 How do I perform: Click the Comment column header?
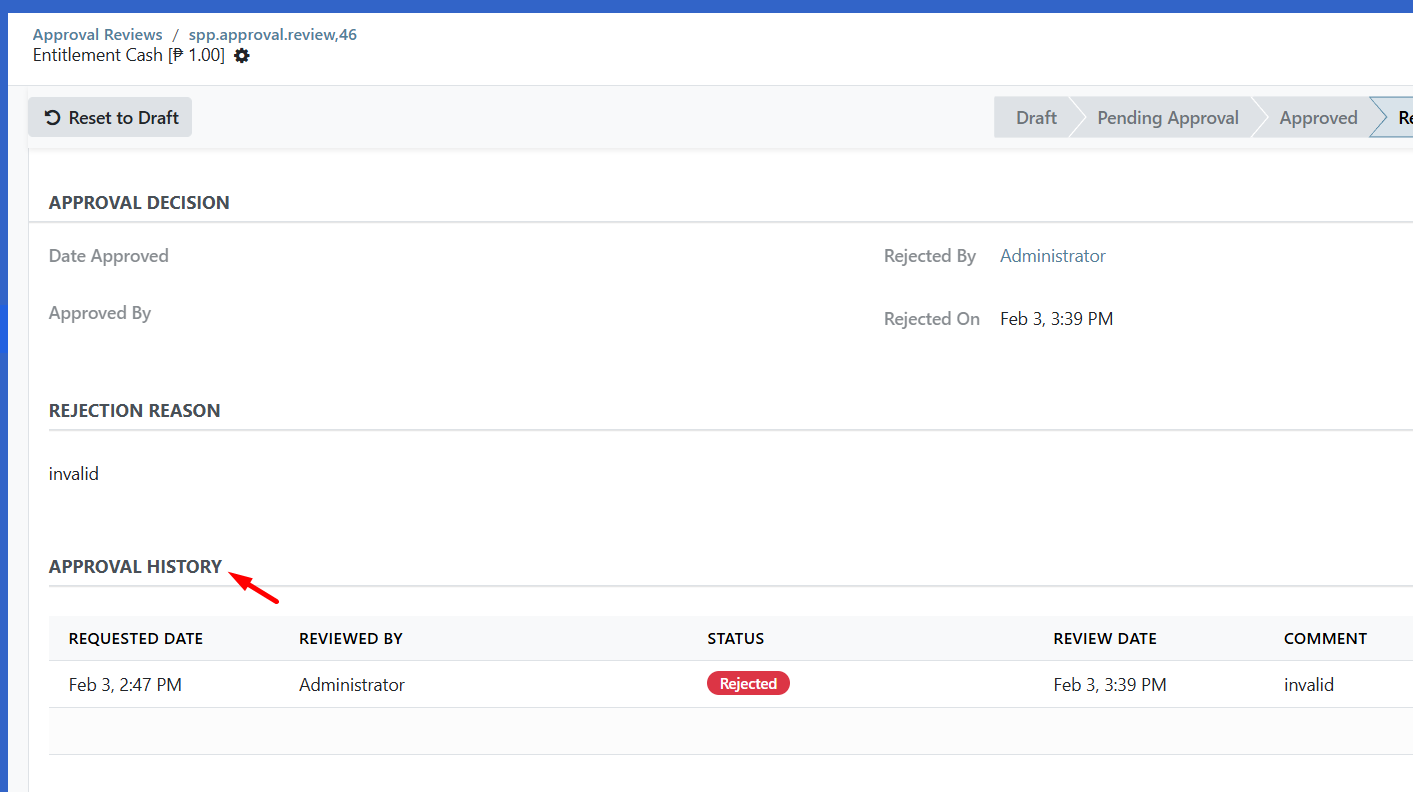(x=1325, y=639)
